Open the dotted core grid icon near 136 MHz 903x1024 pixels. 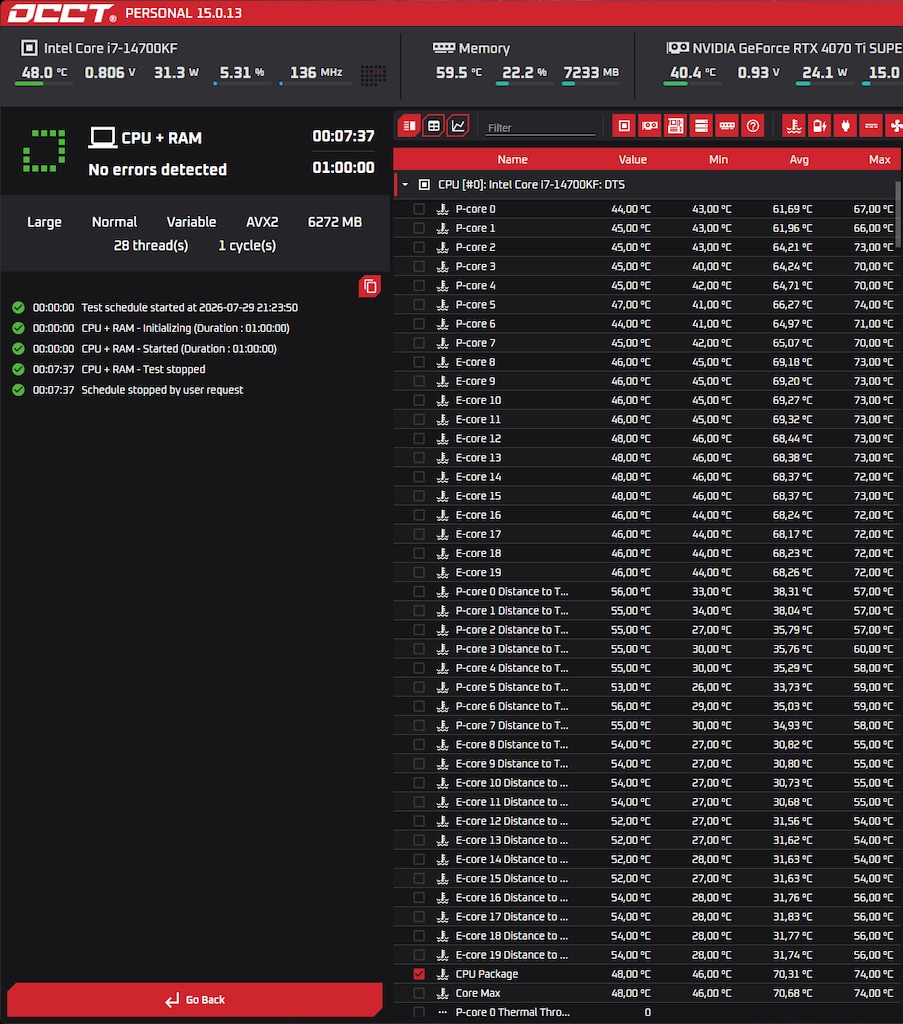tap(373, 74)
